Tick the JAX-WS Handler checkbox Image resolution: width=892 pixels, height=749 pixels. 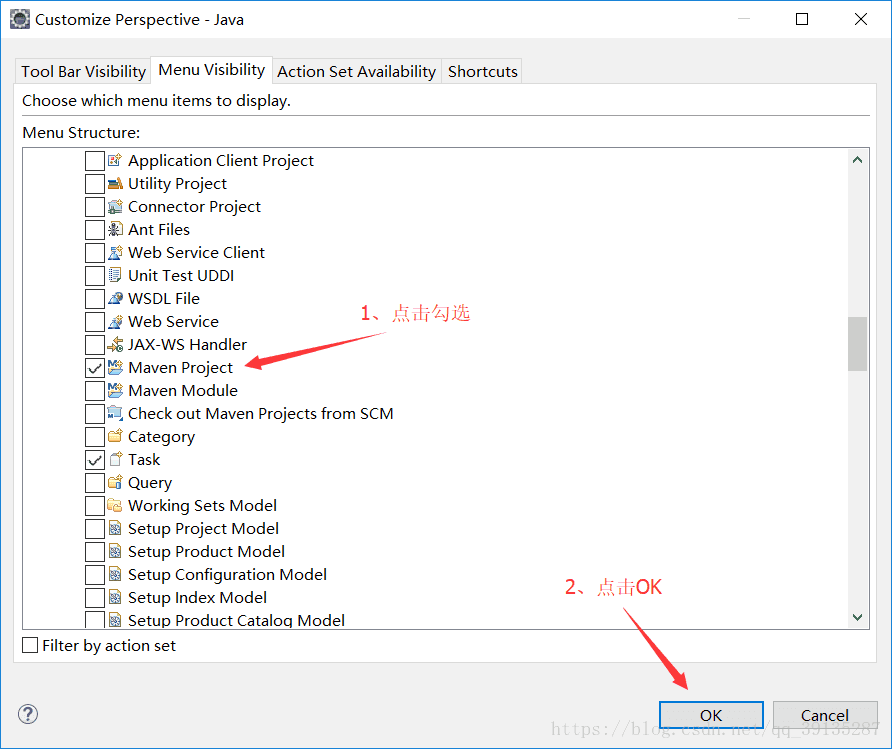[95, 345]
